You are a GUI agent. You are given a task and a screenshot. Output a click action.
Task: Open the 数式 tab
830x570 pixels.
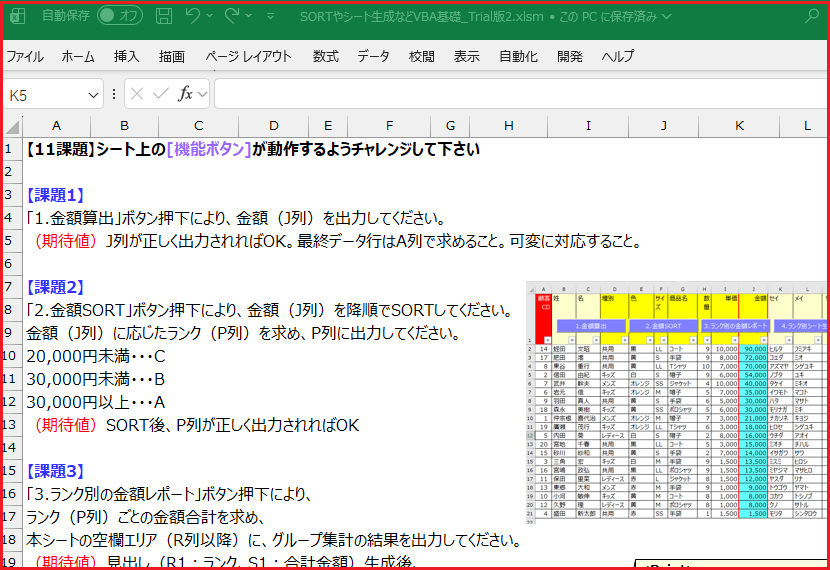[x=326, y=56]
